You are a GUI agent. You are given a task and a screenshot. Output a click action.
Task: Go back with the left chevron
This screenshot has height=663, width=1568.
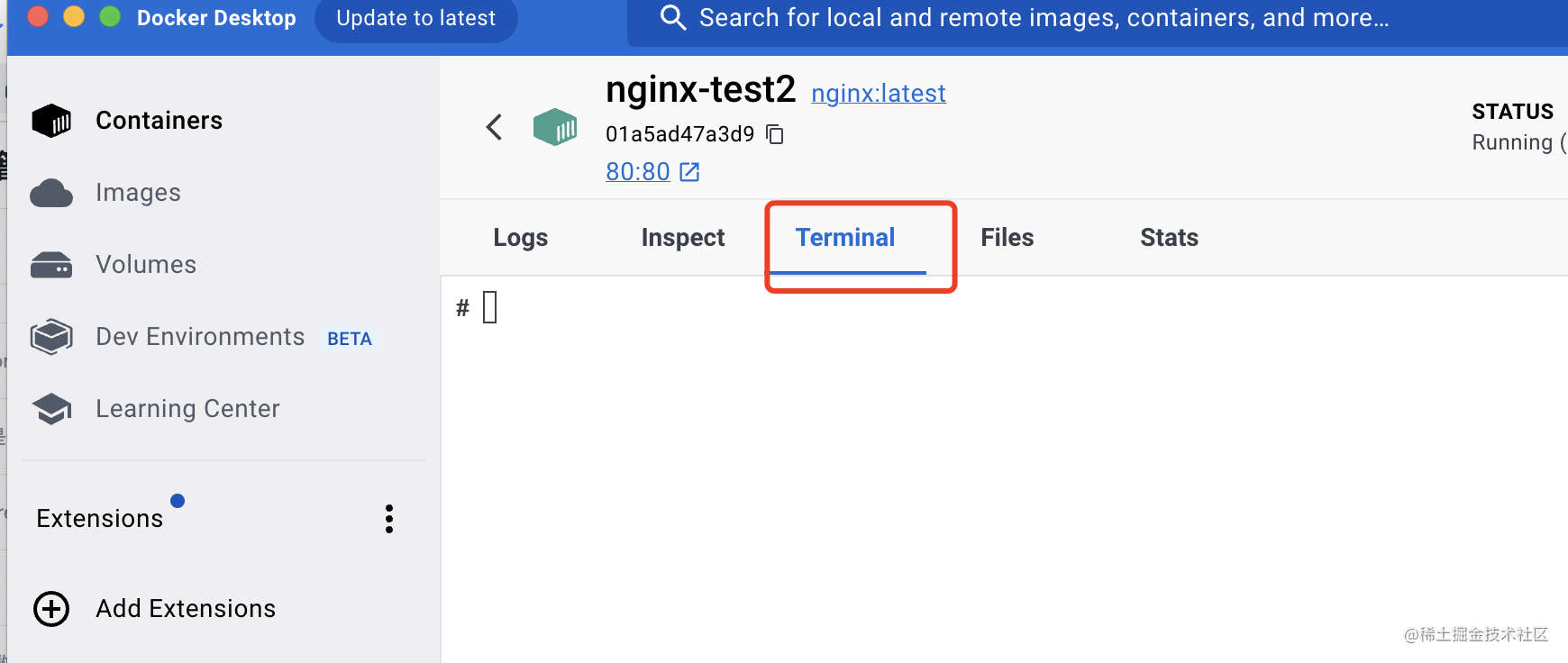494,127
